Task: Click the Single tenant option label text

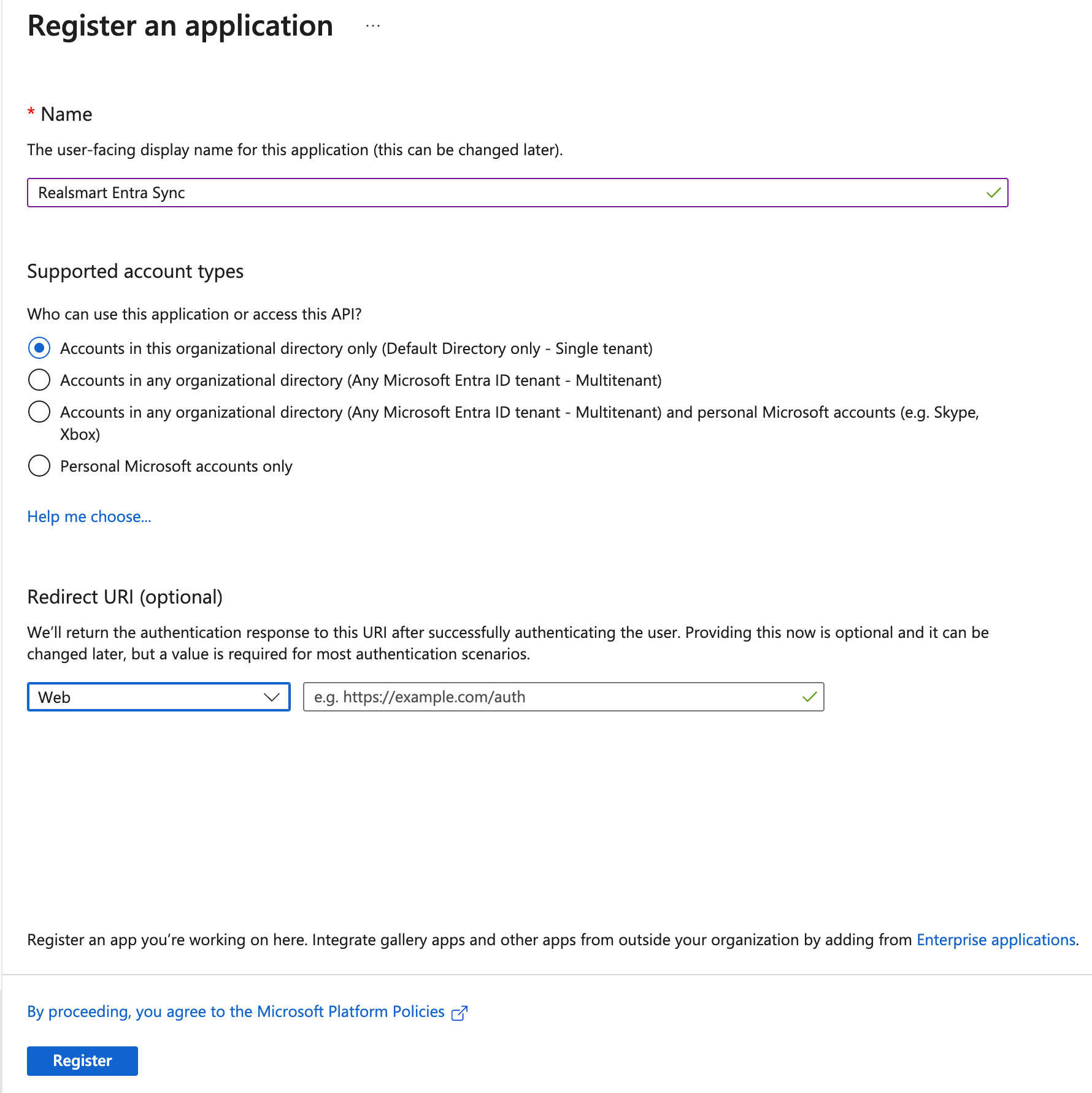Action: (x=356, y=349)
